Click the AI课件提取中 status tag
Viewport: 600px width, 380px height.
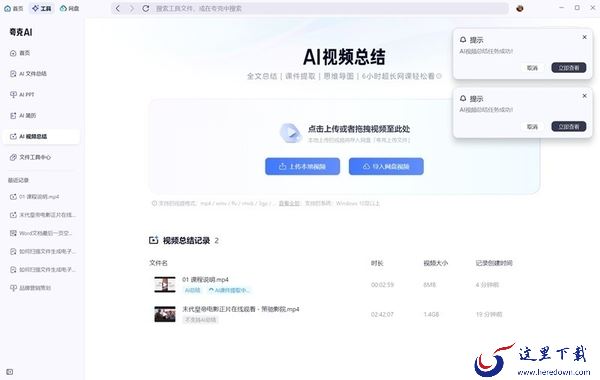coord(229,290)
